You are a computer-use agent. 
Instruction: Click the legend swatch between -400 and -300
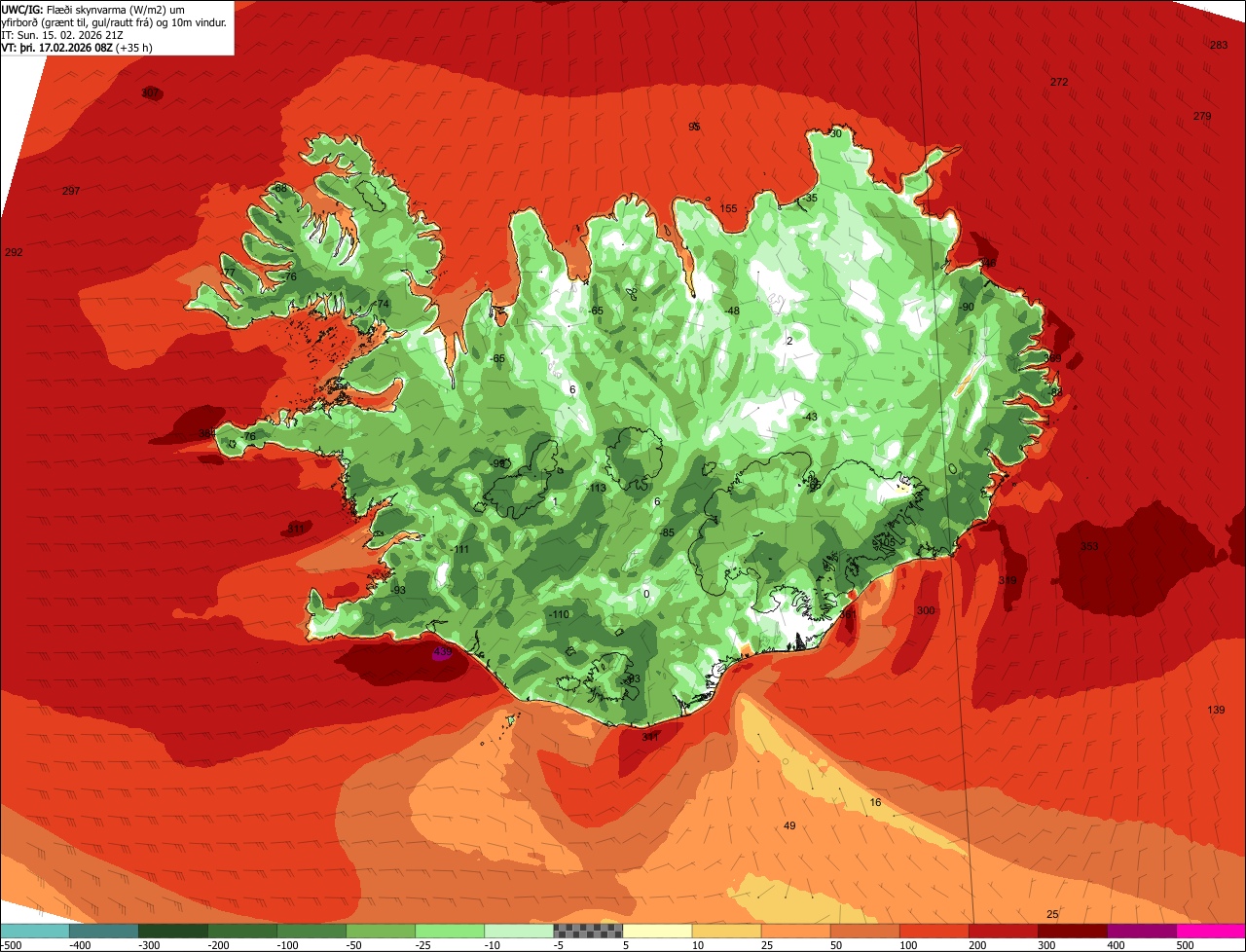(x=104, y=931)
